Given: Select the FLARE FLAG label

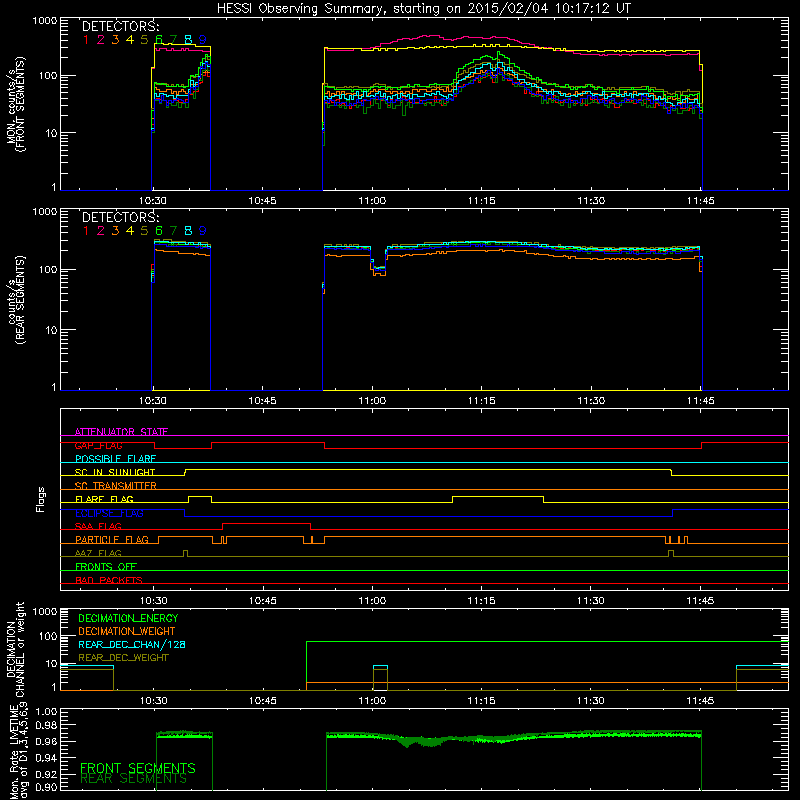Looking at the screenshot, I should tap(104, 499).
